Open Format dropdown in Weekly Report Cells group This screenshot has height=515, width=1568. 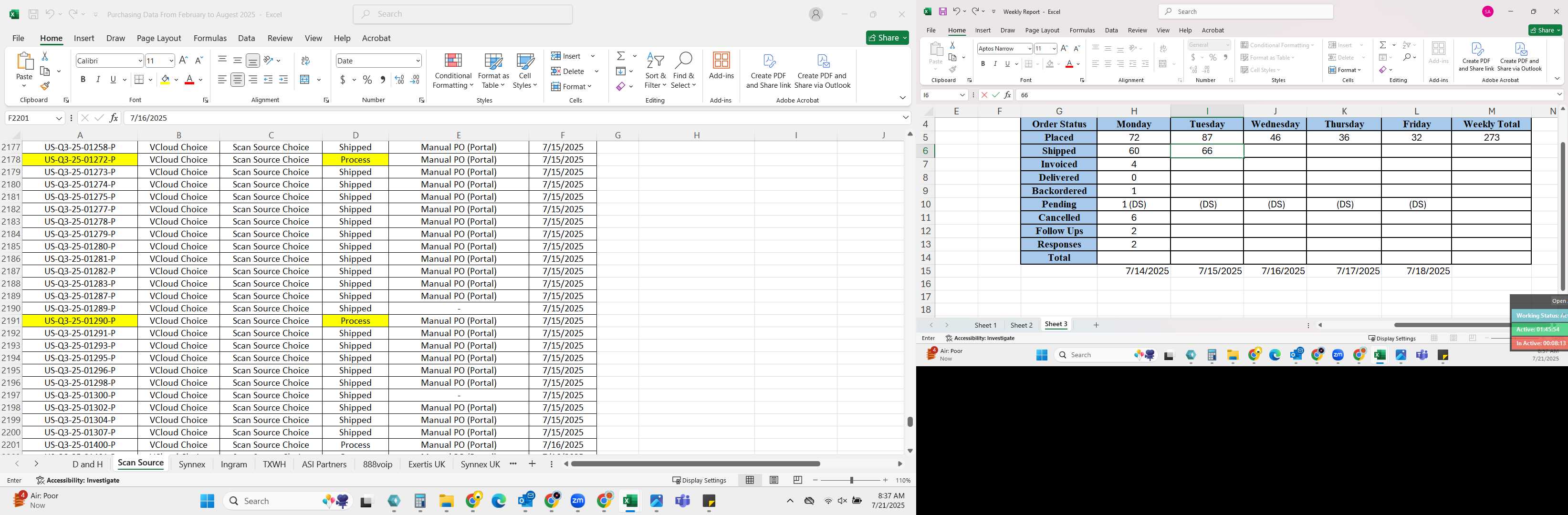[1344, 70]
